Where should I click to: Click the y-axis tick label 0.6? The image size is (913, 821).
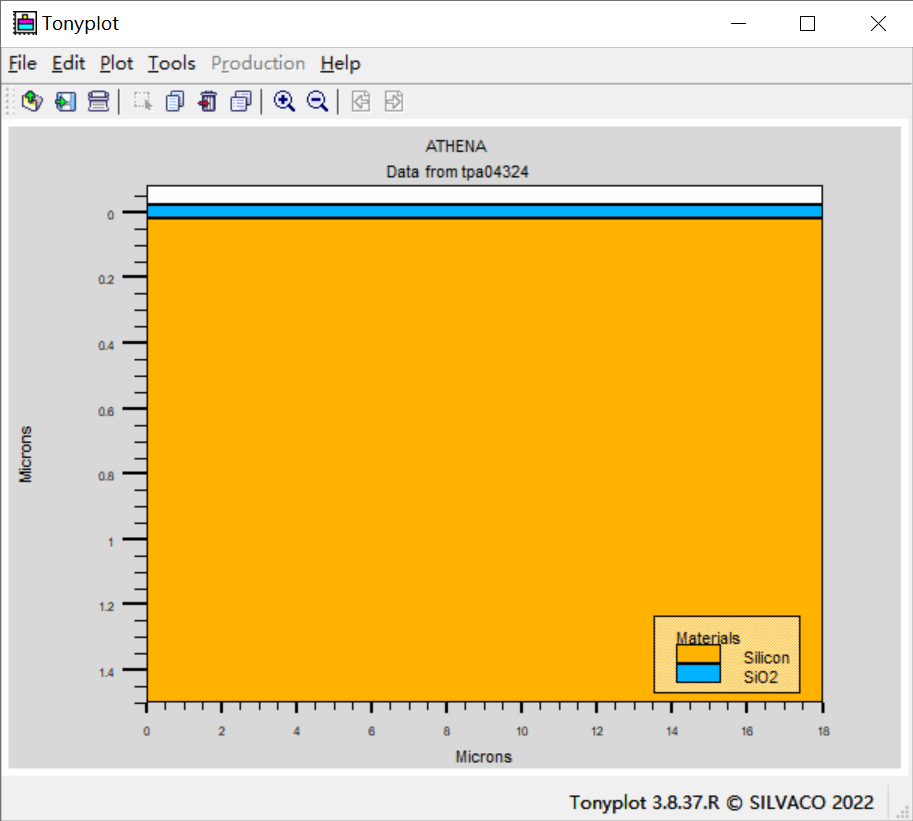(x=107, y=412)
